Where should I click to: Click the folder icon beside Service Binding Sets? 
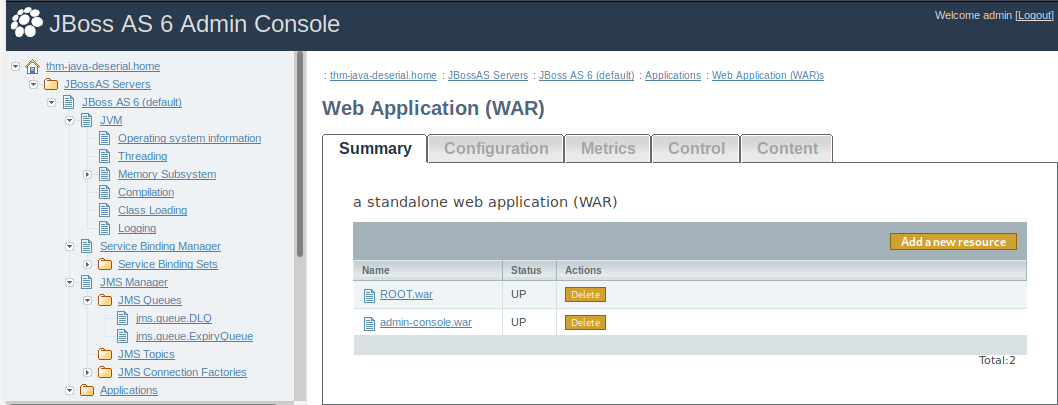pyautogui.click(x=105, y=264)
